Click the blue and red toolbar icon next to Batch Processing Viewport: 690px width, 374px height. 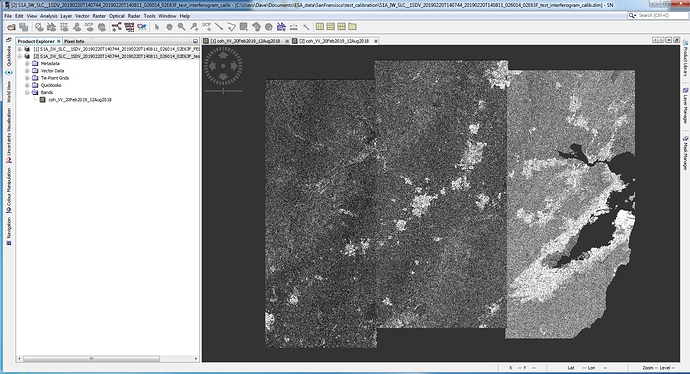tap(142, 27)
